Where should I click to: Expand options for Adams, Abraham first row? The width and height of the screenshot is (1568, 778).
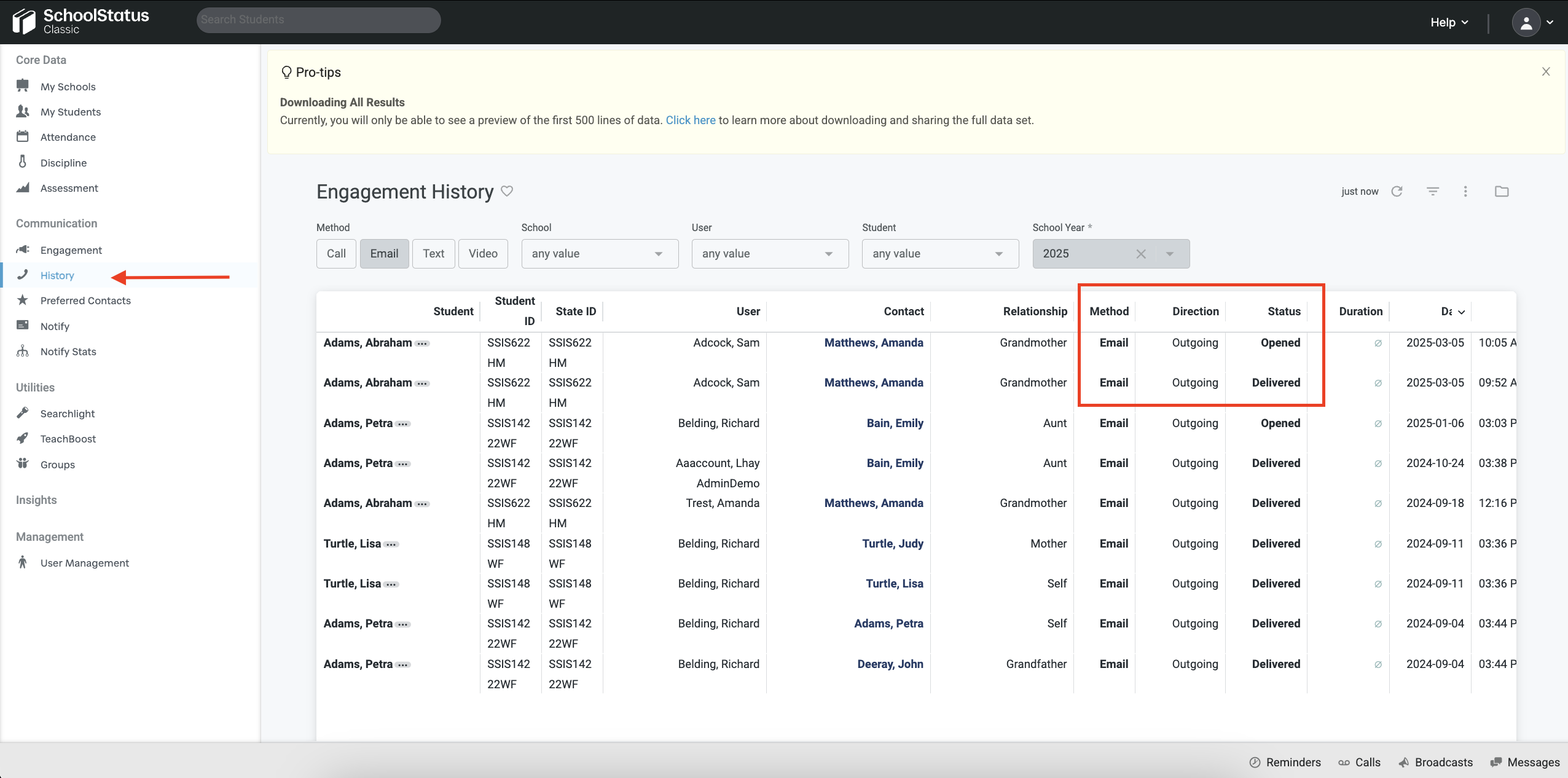422,344
